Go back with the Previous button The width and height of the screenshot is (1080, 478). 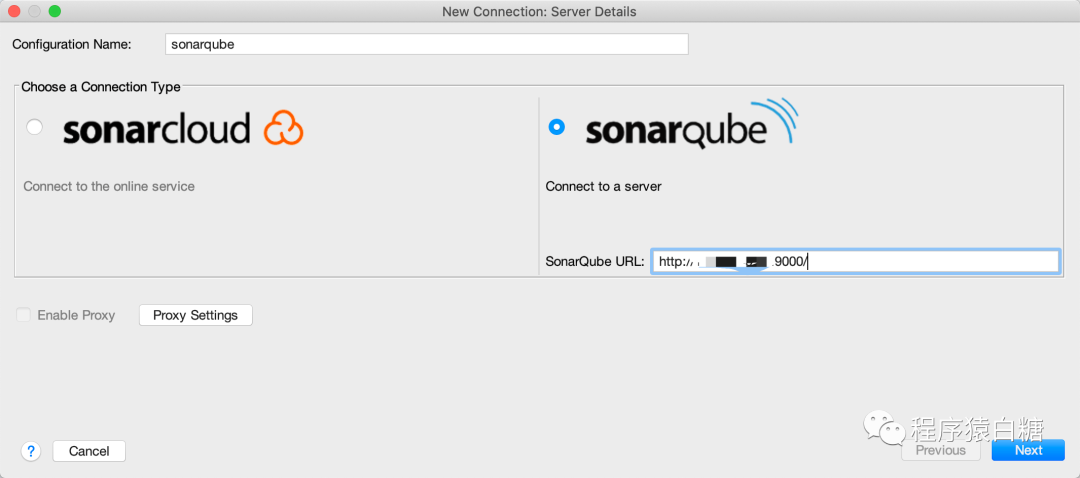click(x=940, y=450)
